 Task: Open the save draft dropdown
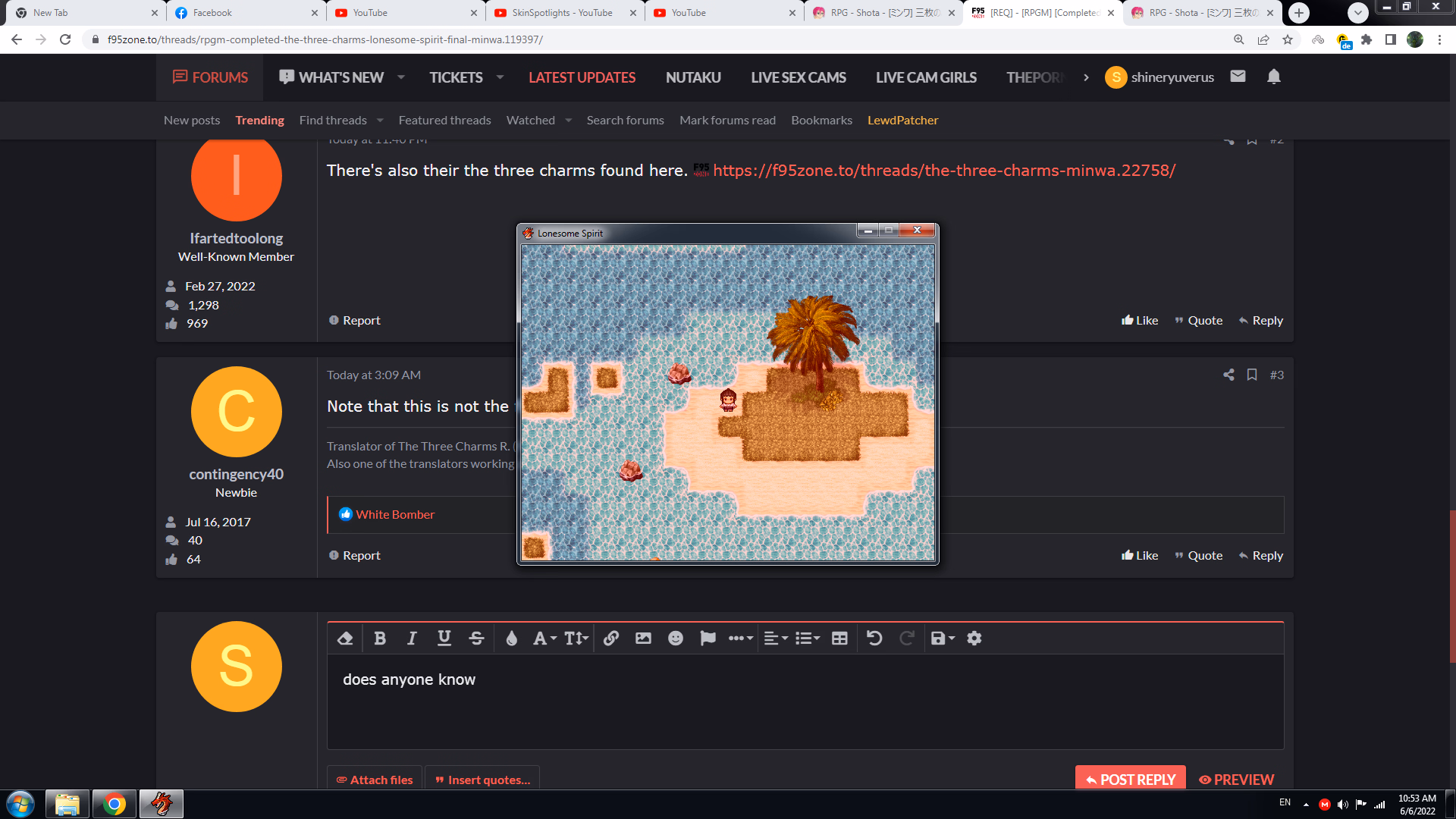(943, 639)
